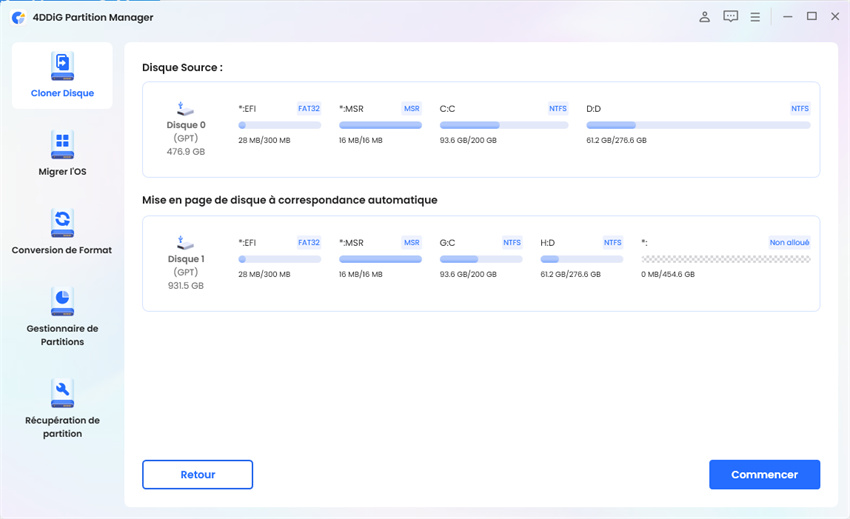850x519 pixels.
Task: Click the Cloner Disque sidebar icon
Action: (62, 66)
